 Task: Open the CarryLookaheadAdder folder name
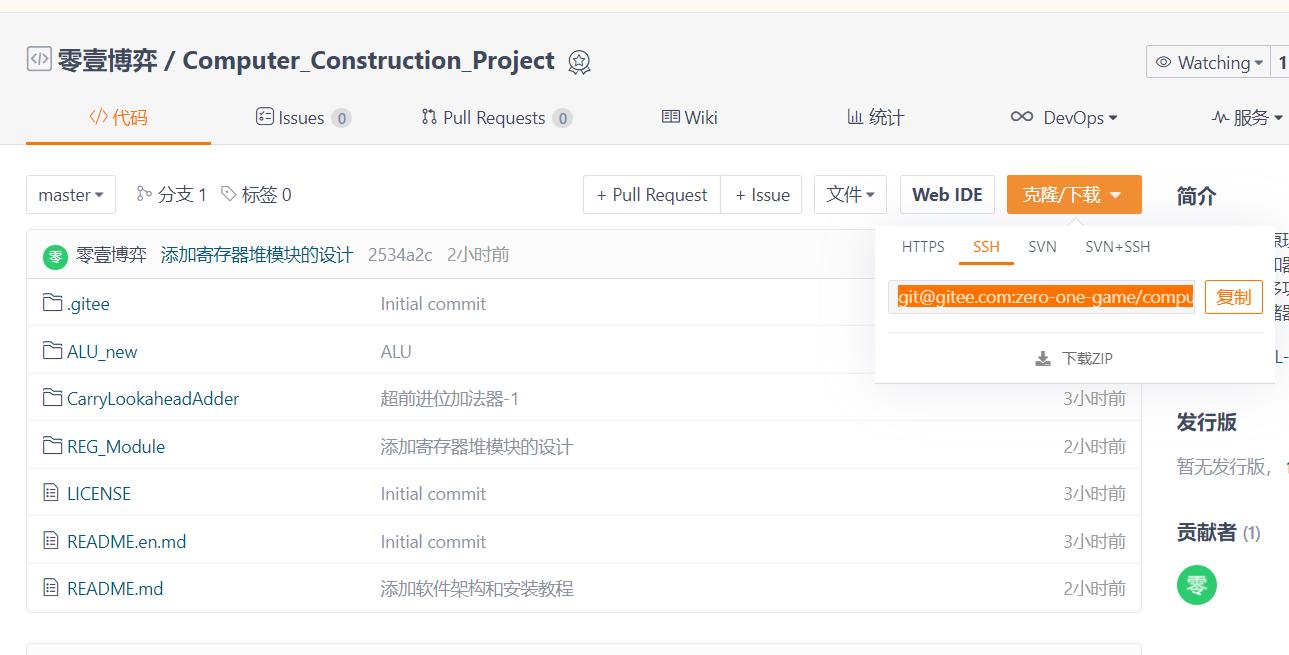click(x=153, y=399)
